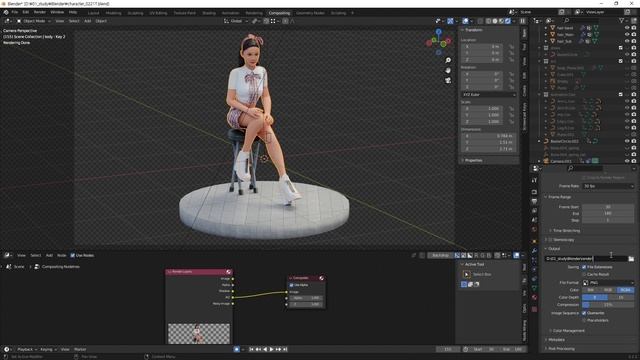Viewport: 640px width, 360px height.
Task: Open the Blender logo menu
Action: 6,12
